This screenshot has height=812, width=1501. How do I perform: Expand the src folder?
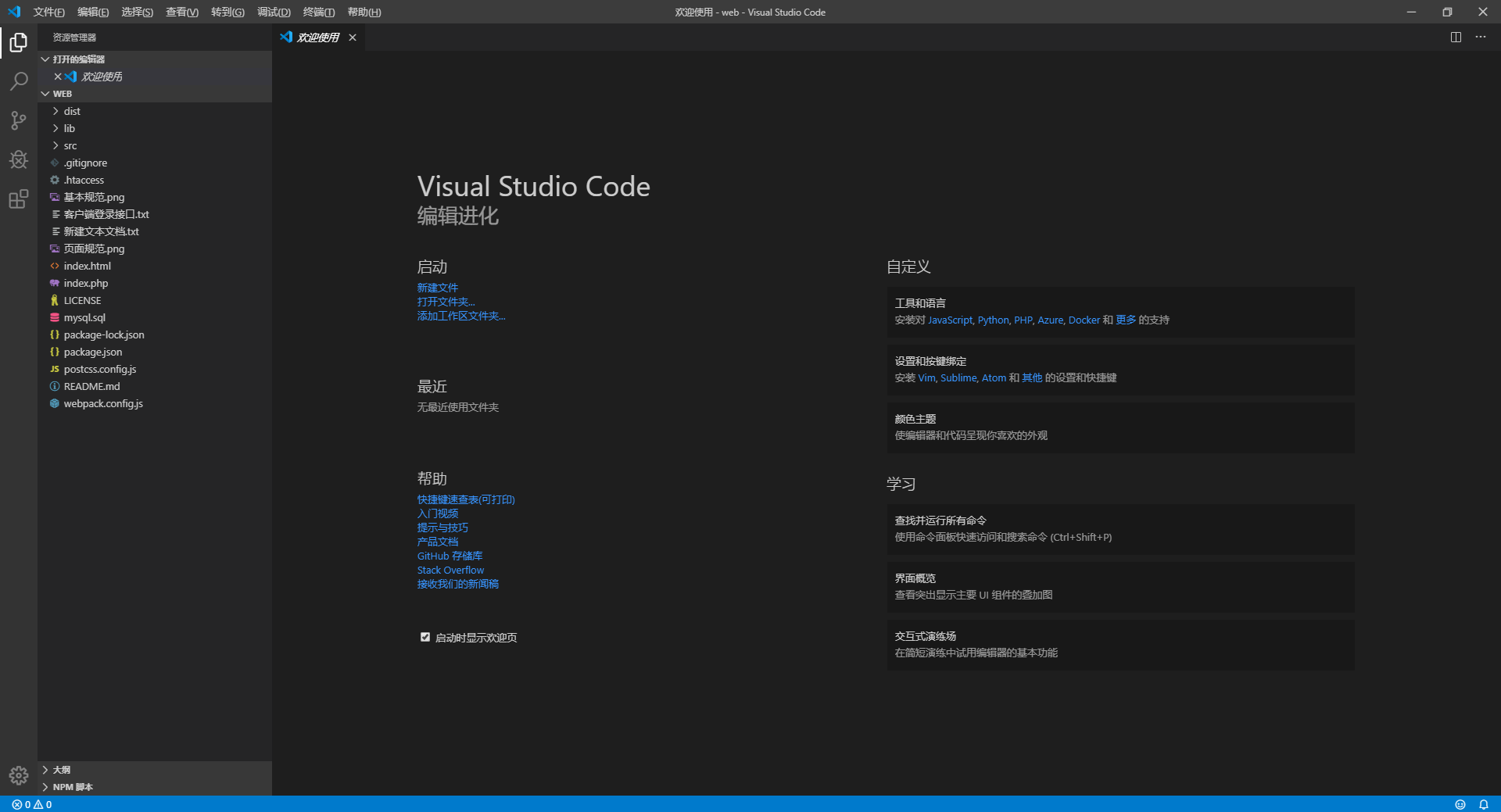coord(70,145)
